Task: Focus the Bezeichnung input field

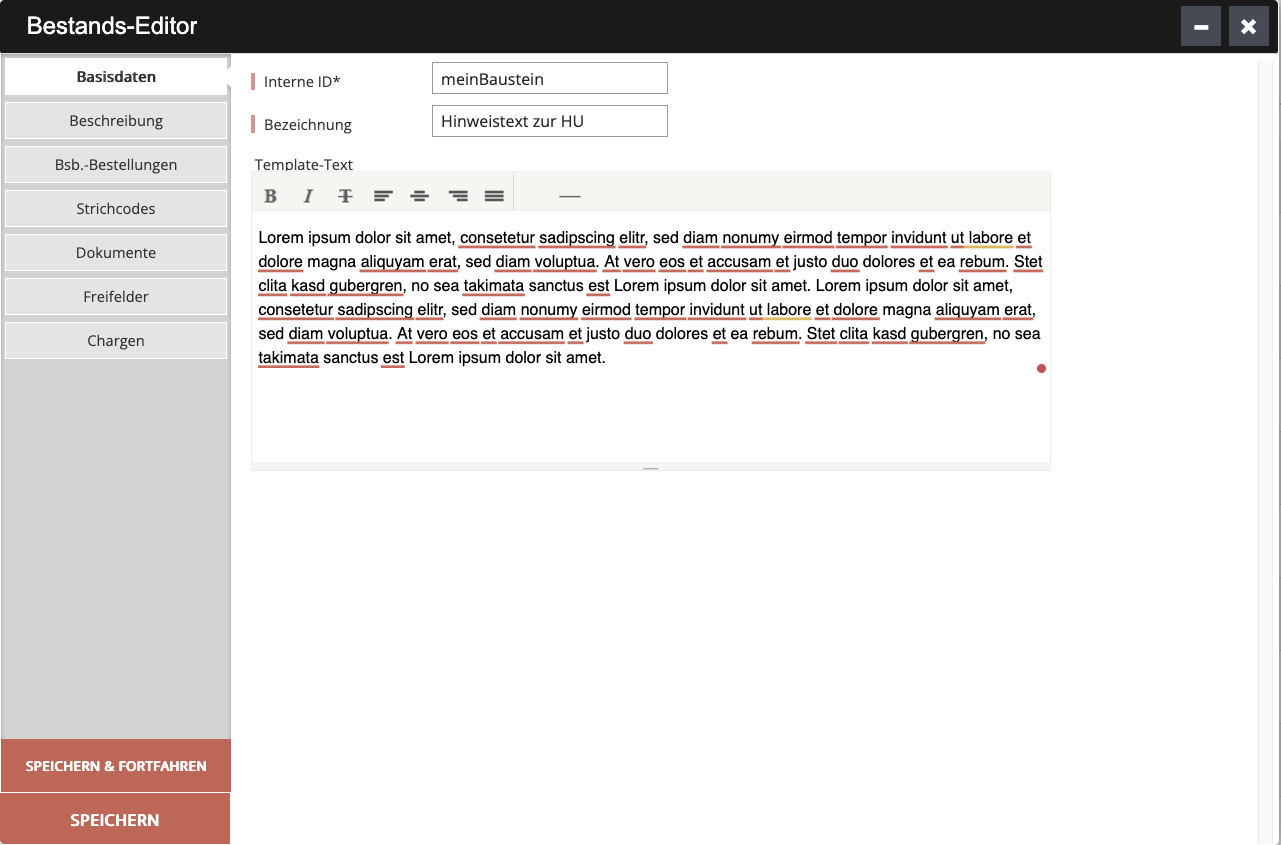Action: tap(549, 121)
